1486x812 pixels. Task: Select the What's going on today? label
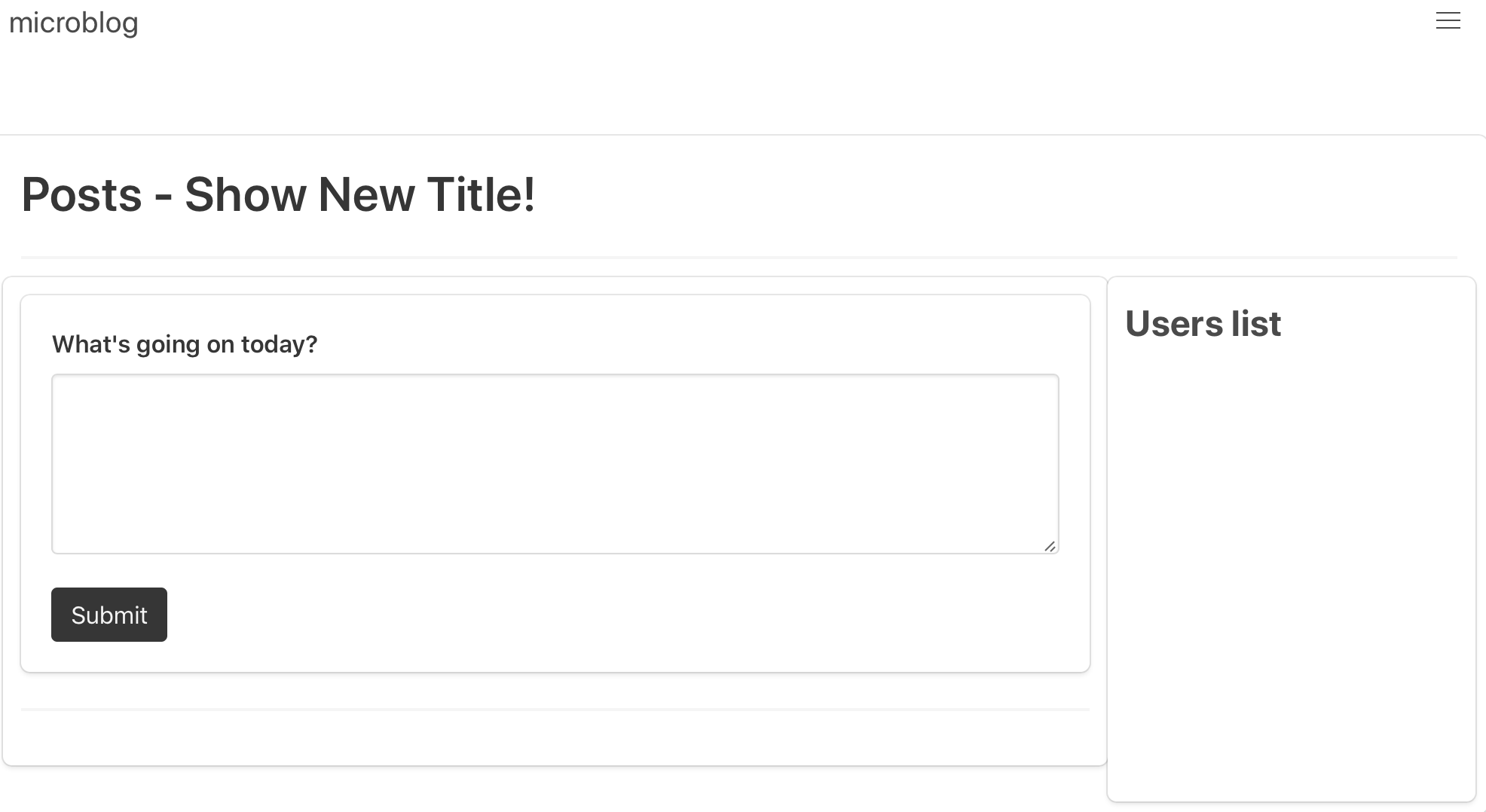click(184, 343)
